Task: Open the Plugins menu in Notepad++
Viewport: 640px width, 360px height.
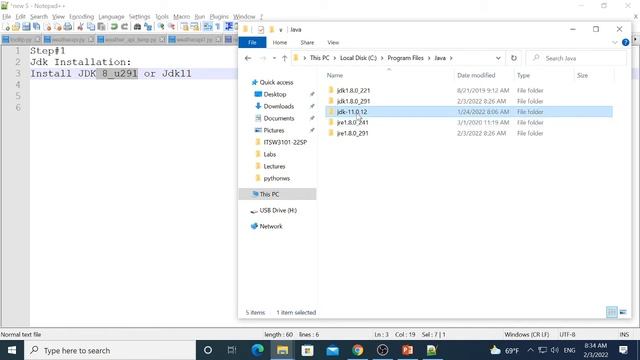Action: [x=219, y=17]
